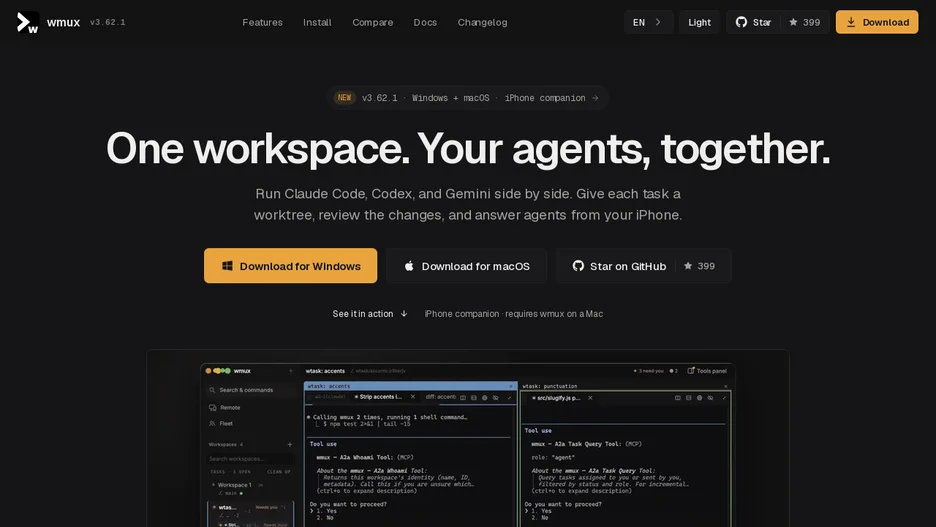This screenshot has width=936, height=527.
Task: Open the Compare nav item
Action: (x=372, y=22)
